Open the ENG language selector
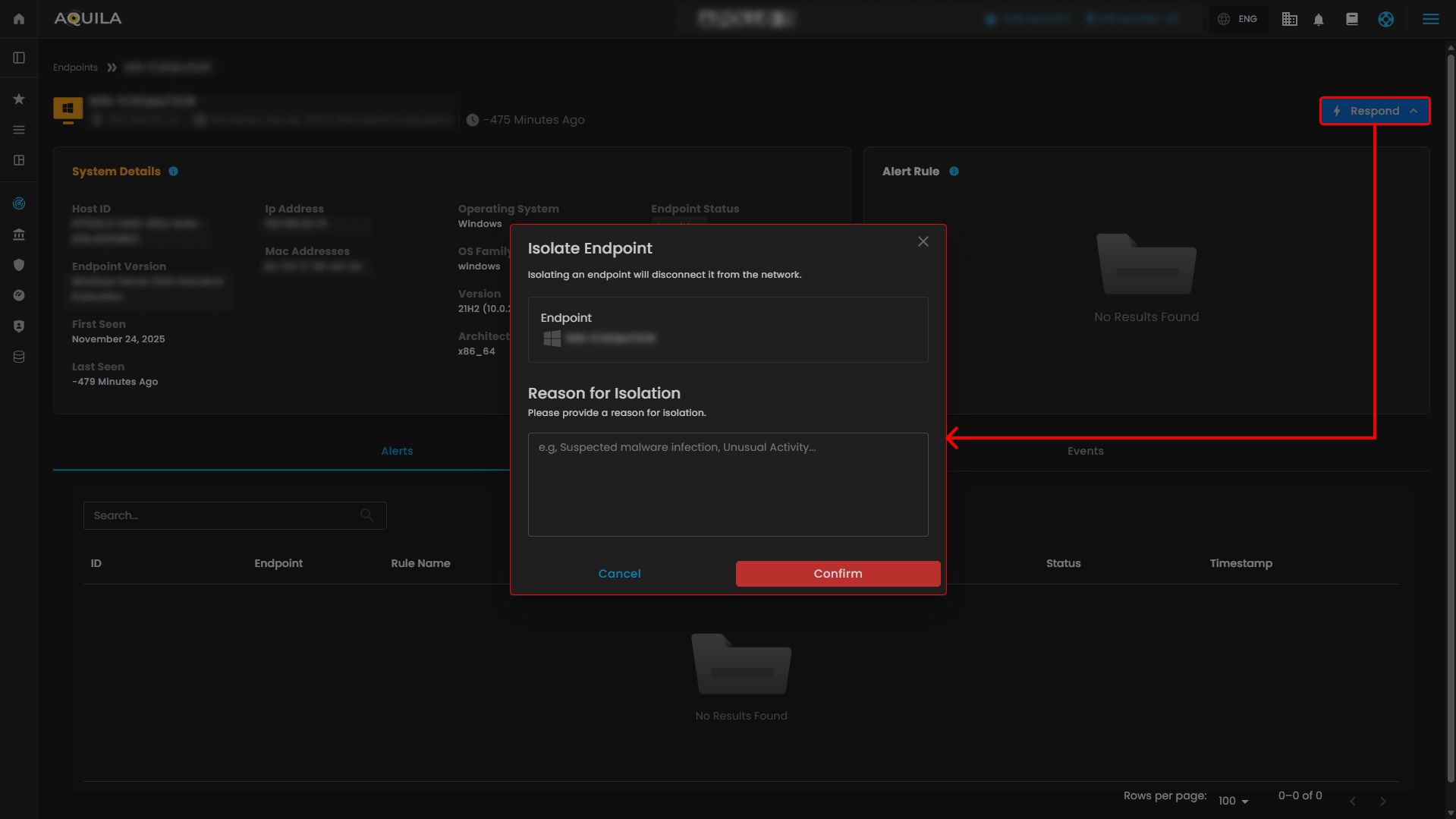 pyautogui.click(x=1238, y=19)
